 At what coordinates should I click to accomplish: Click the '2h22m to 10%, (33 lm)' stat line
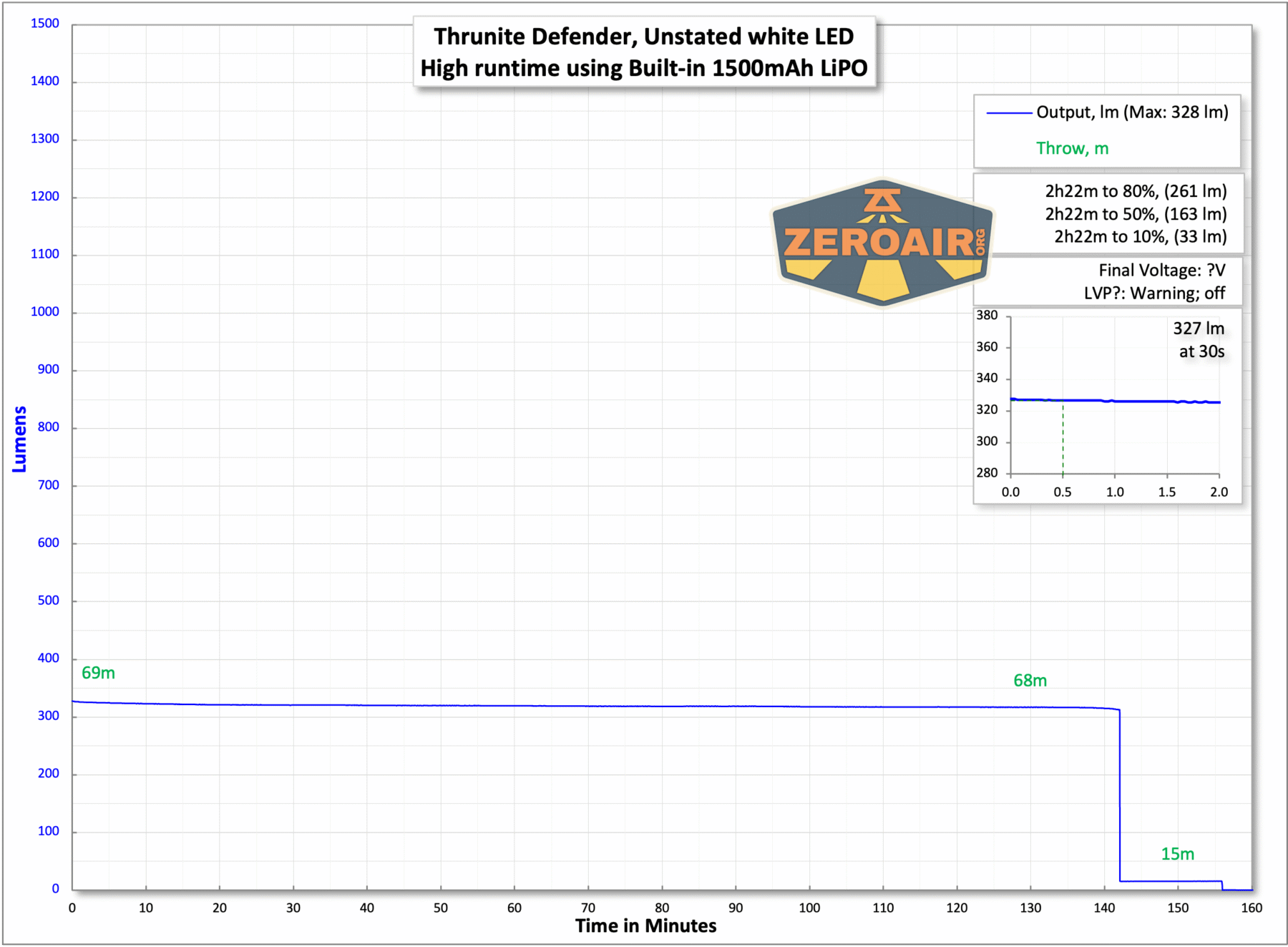(1140, 237)
